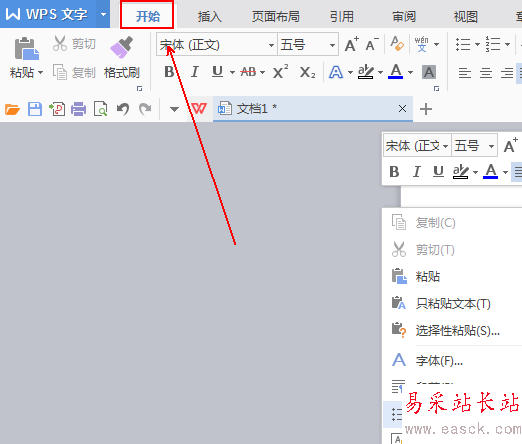522x444 pixels.
Task: Toggle Bold in the main ribbon
Action: tap(169, 72)
